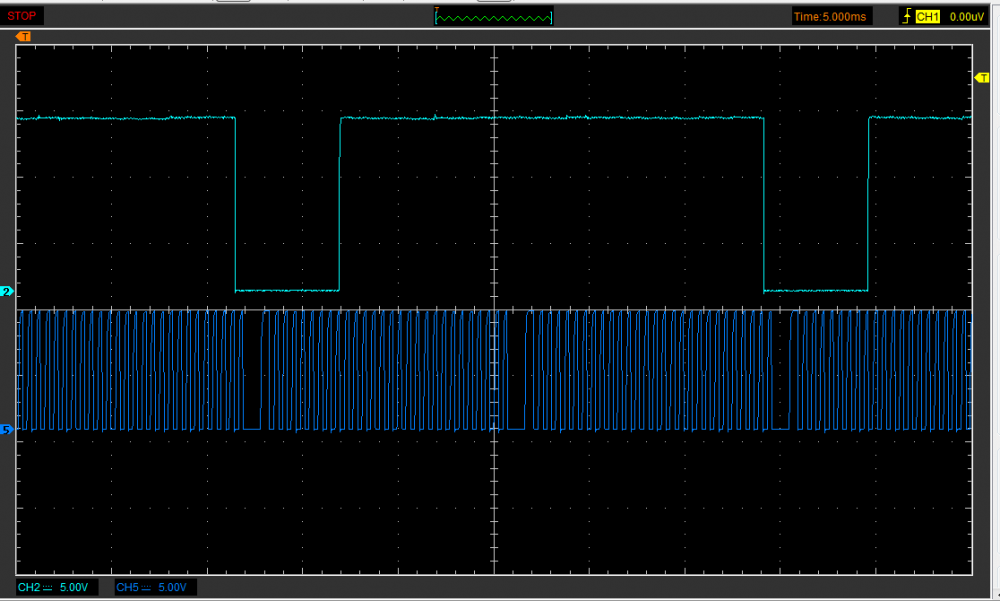
Task: Click the rising-edge trigger slope icon
Action: 906,16
